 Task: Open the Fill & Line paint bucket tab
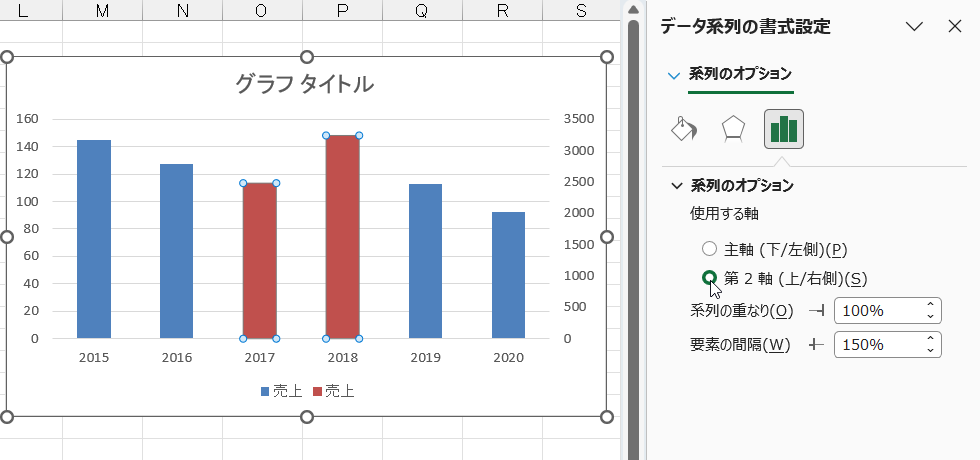point(684,129)
